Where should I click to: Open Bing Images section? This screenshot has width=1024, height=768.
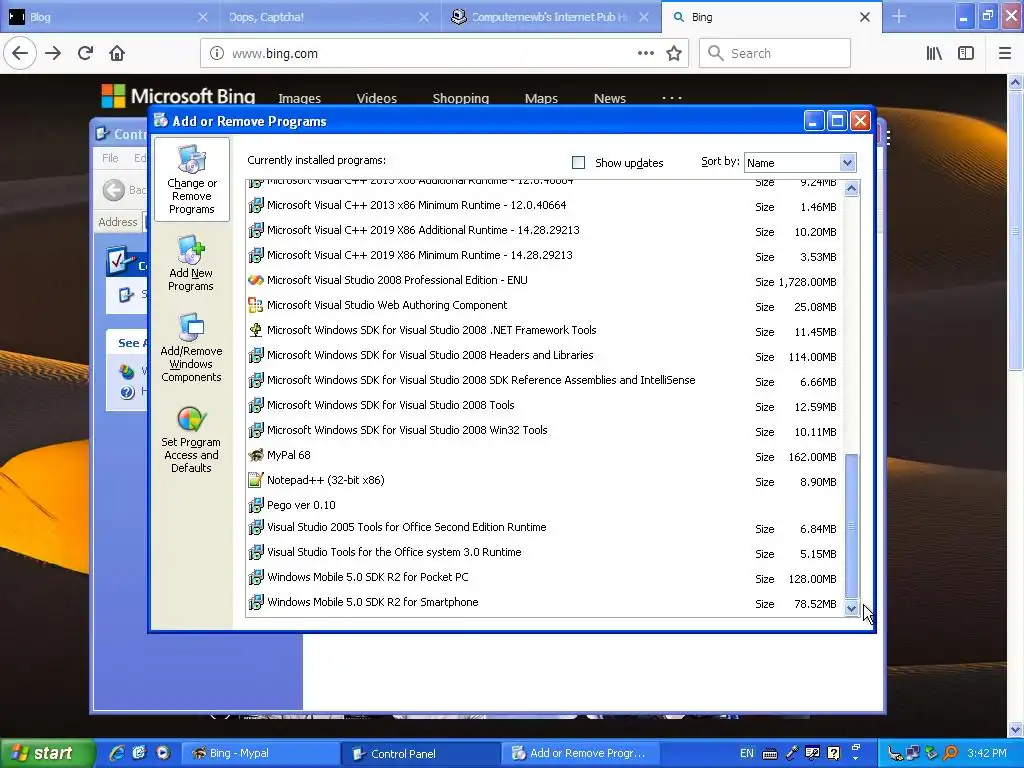[x=299, y=98]
